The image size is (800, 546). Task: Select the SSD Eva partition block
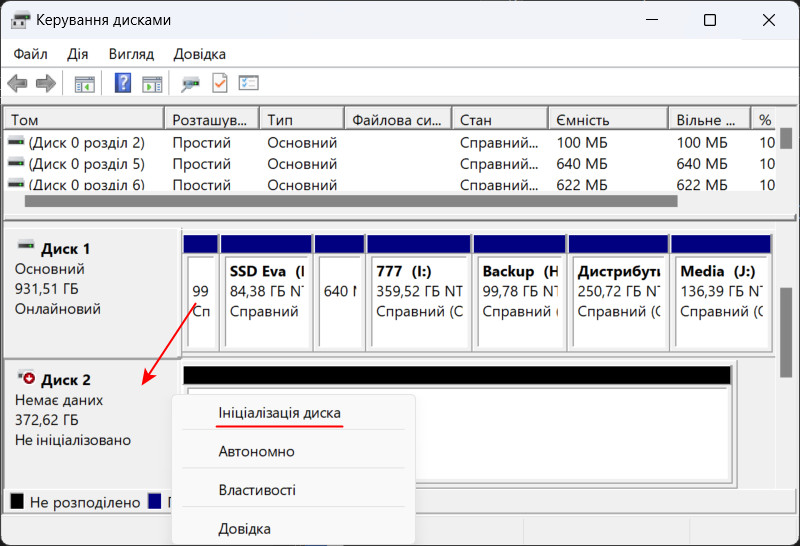pyautogui.click(x=266, y=293)
